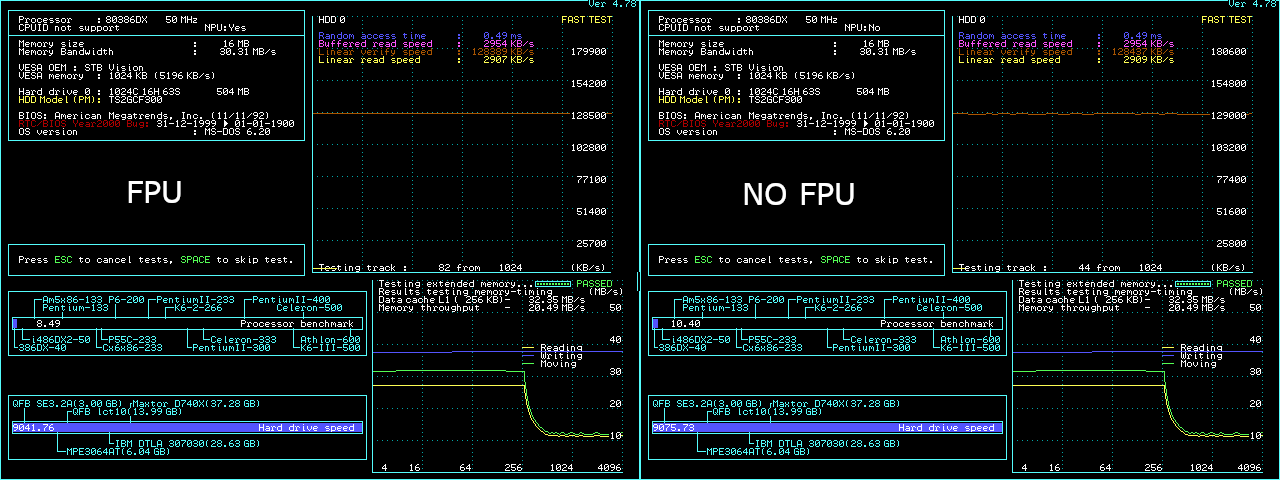Viewport: 1280px width, 480px height.
Task: Click the graph axis value '77400'
Action: (x=1233, y=180)
